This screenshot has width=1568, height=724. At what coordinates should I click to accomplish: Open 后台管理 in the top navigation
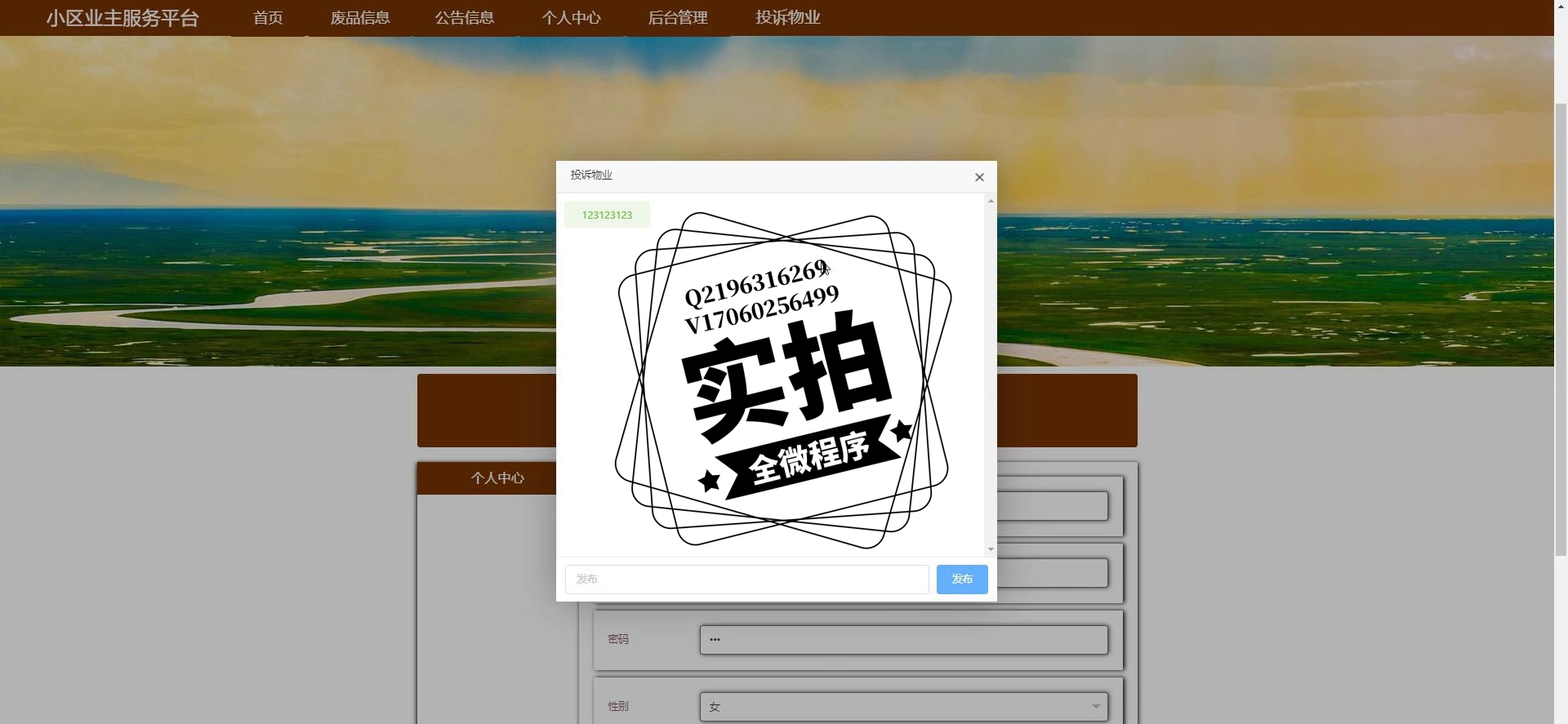(678, 18)
